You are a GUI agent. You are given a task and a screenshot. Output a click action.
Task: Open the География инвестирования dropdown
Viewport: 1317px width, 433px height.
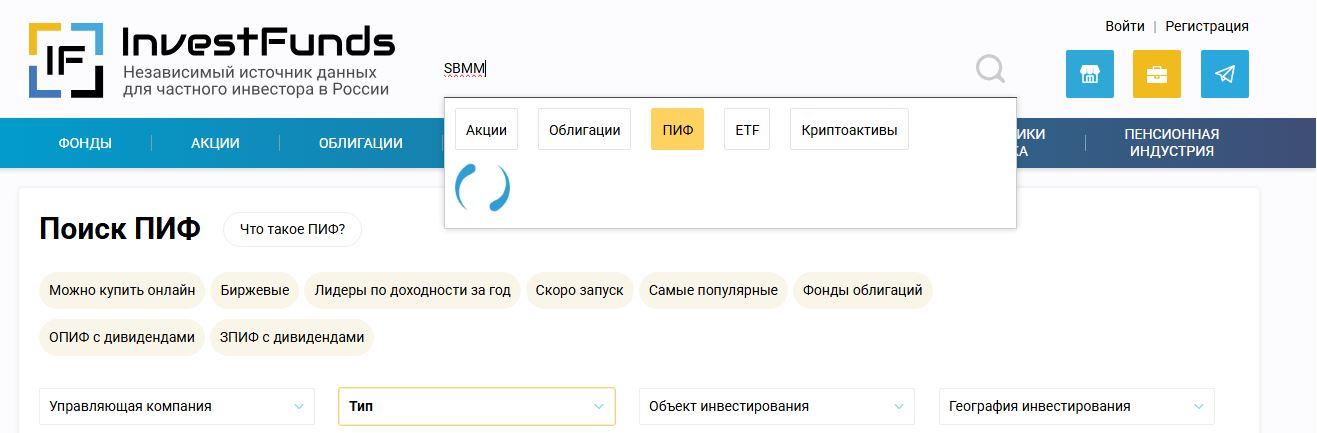pyautogui.click(x=1076, y=406)
